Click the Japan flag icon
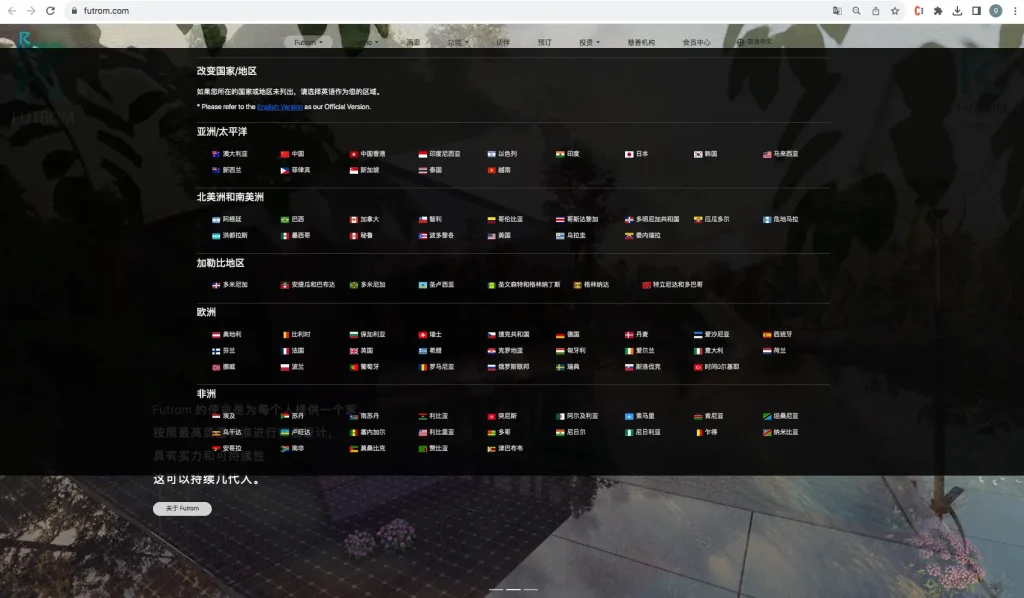The width and height of the screenshot is (1024, 598). pyautogui.click(x=630, y=154)
